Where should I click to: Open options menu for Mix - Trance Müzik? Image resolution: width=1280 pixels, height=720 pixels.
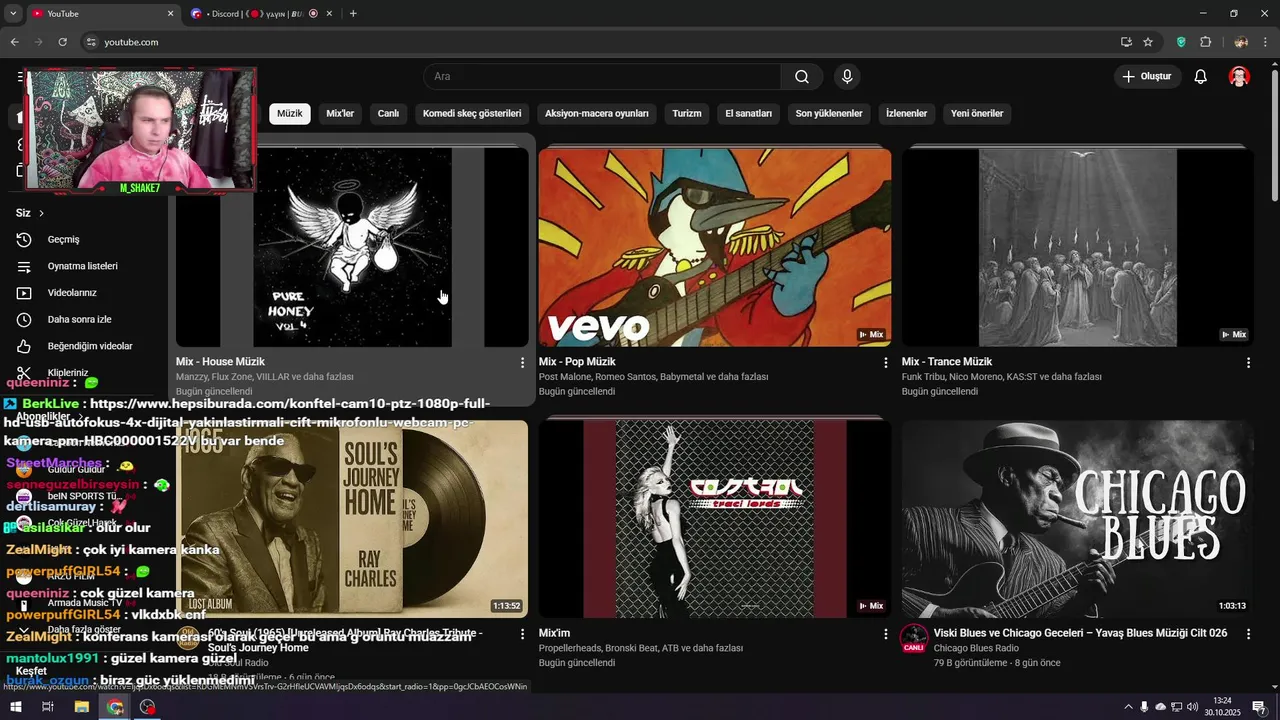1248,363
